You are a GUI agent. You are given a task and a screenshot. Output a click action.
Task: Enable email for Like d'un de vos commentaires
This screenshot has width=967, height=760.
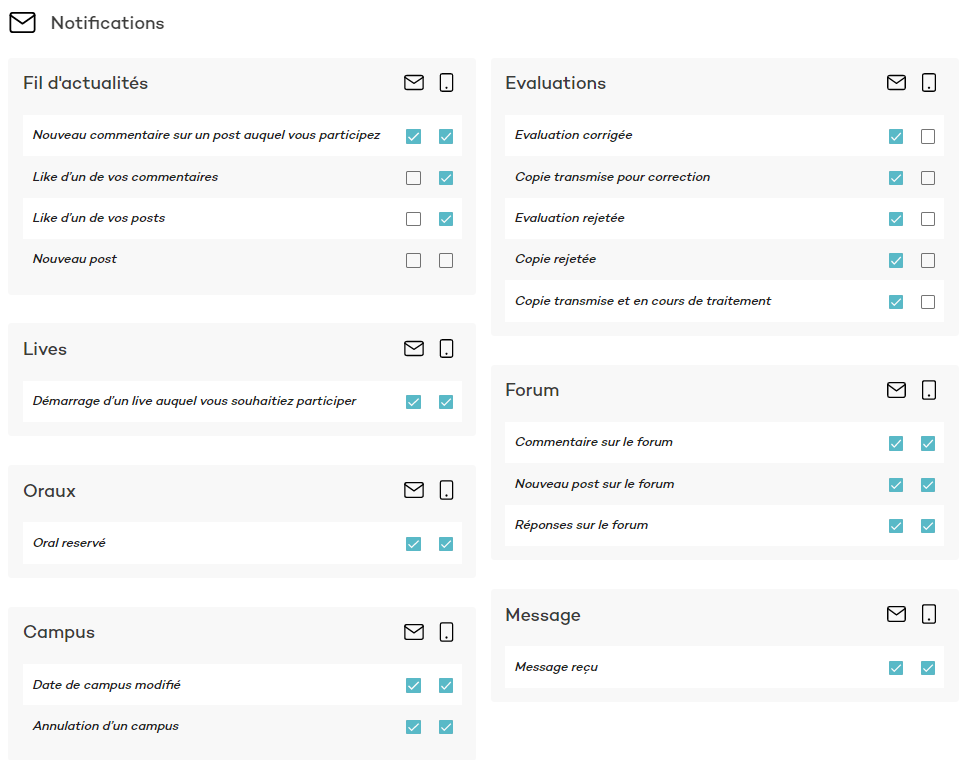pyautogui.click(x=414, y=178)
